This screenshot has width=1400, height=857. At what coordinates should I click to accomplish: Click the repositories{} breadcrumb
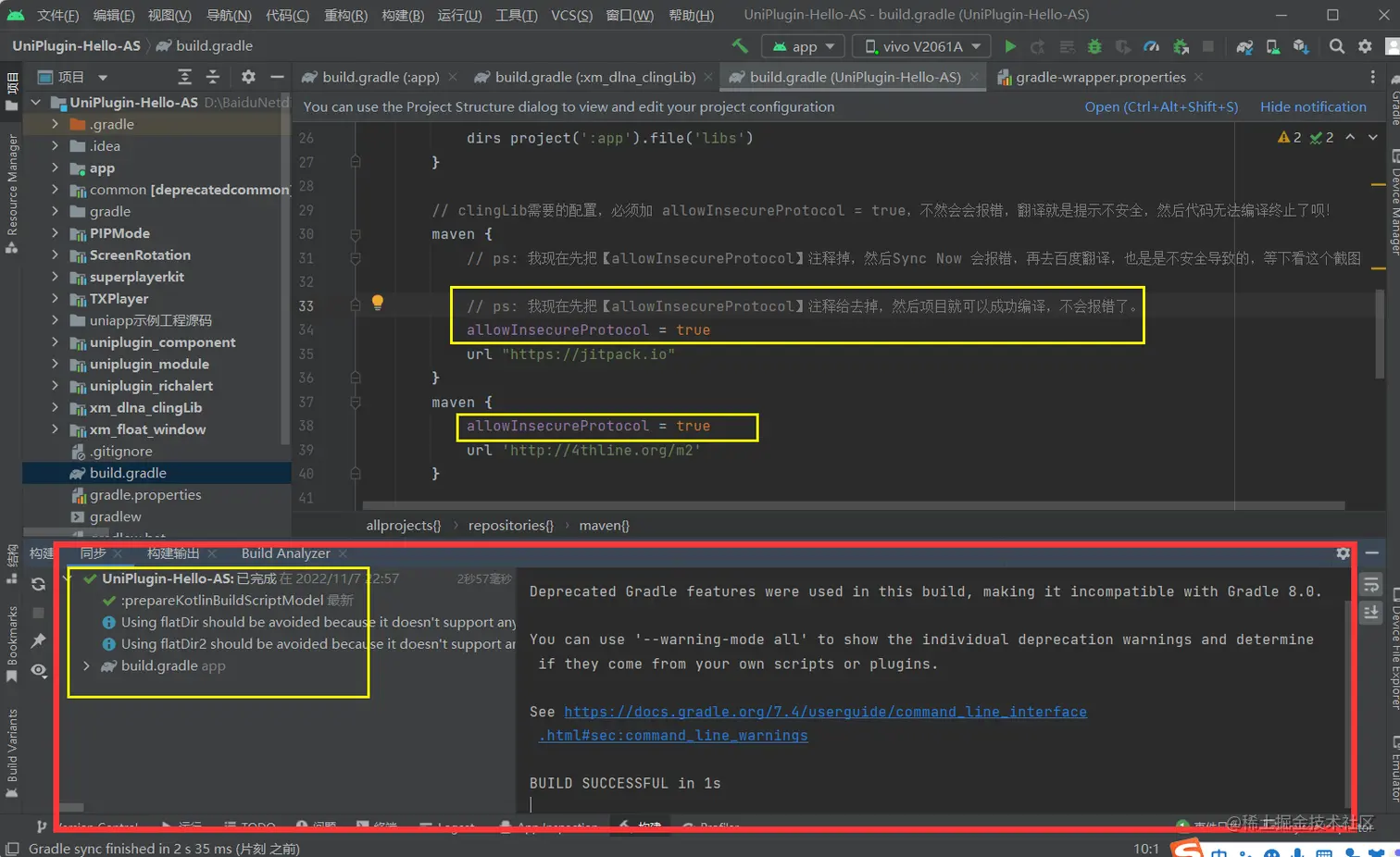[x=510, y=525]
